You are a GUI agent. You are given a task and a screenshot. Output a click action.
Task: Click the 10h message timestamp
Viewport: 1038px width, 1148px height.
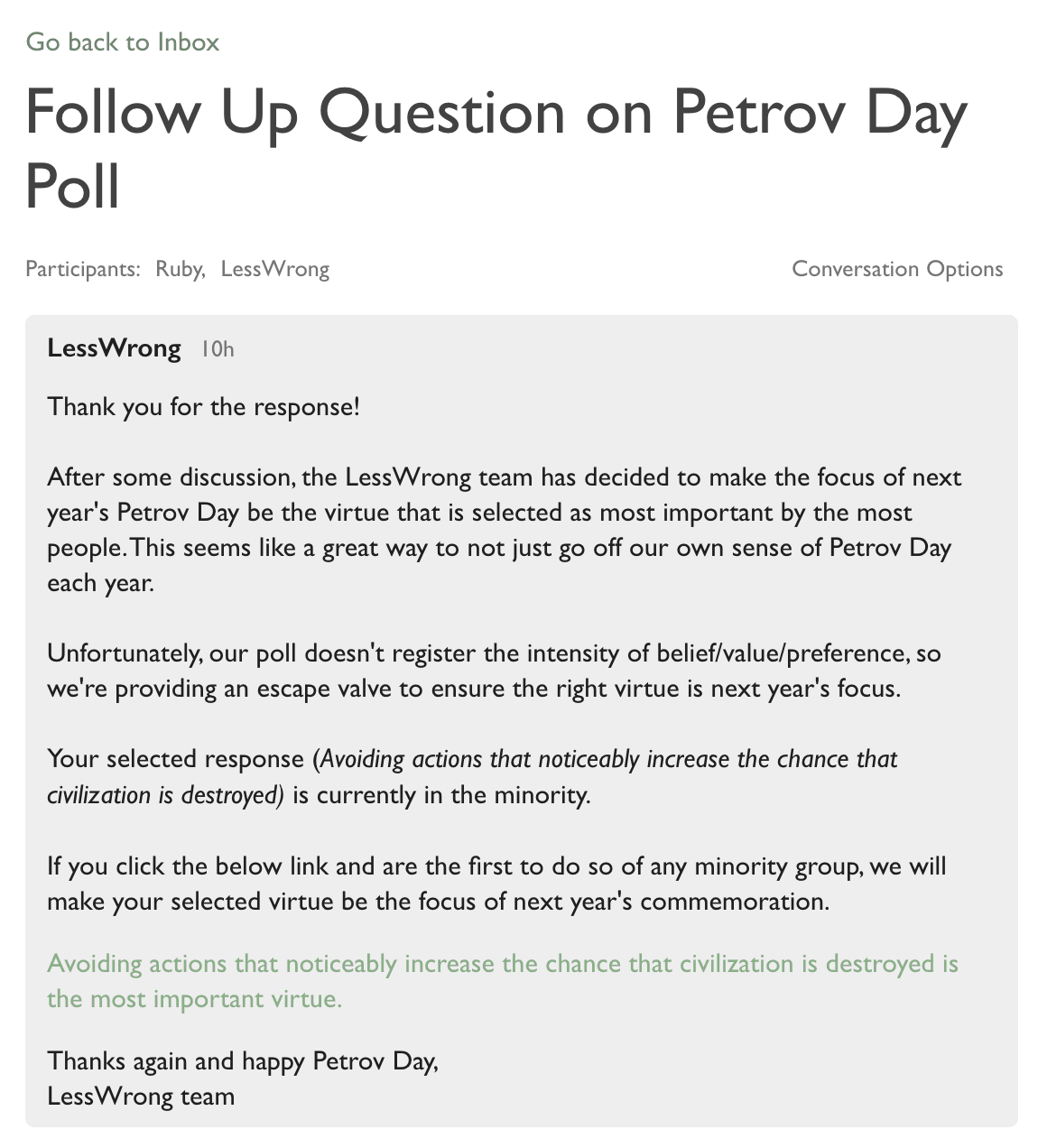(217, 349)
